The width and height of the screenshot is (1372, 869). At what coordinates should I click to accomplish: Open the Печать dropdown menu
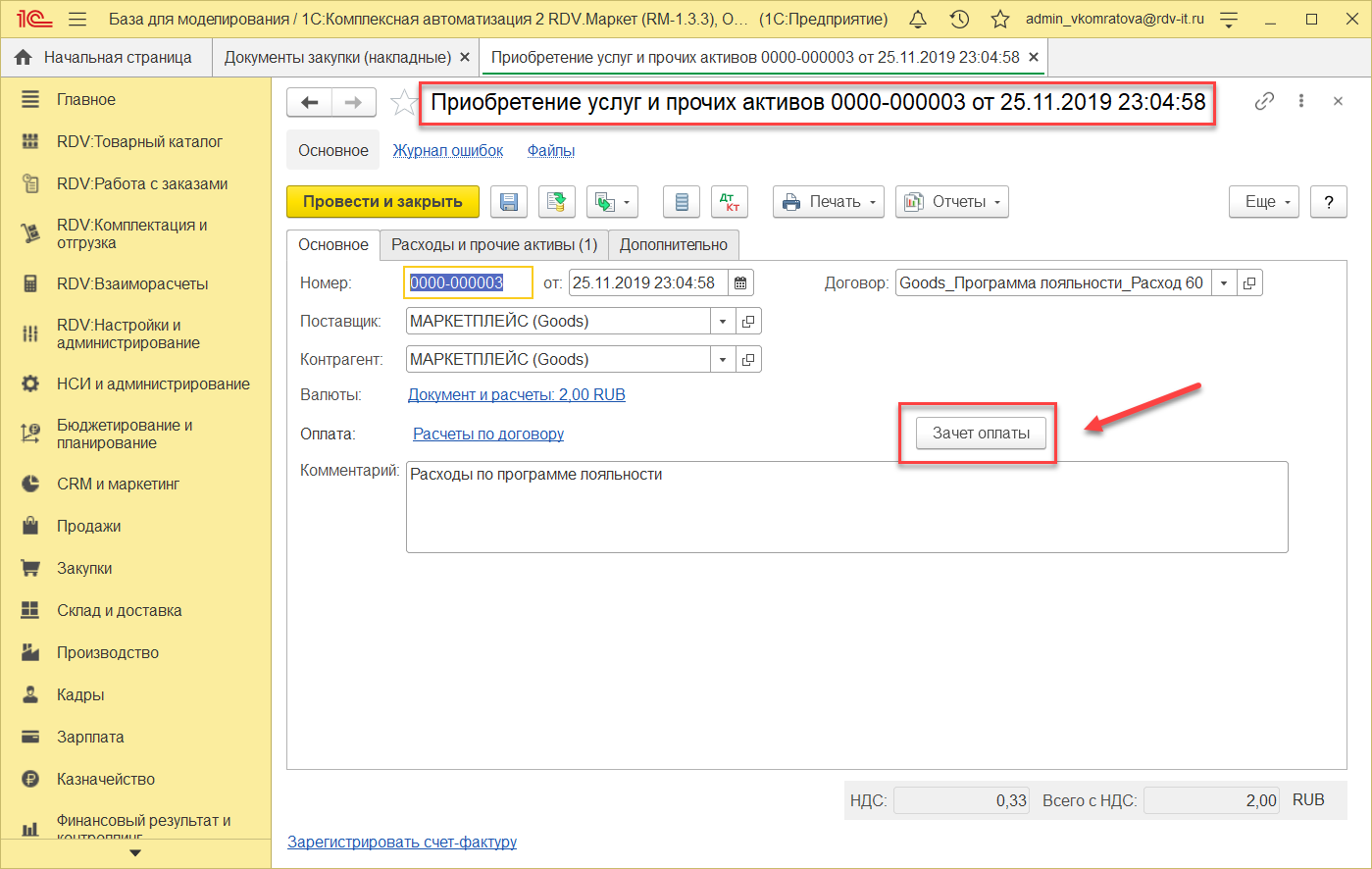click(x=828, y=202)
